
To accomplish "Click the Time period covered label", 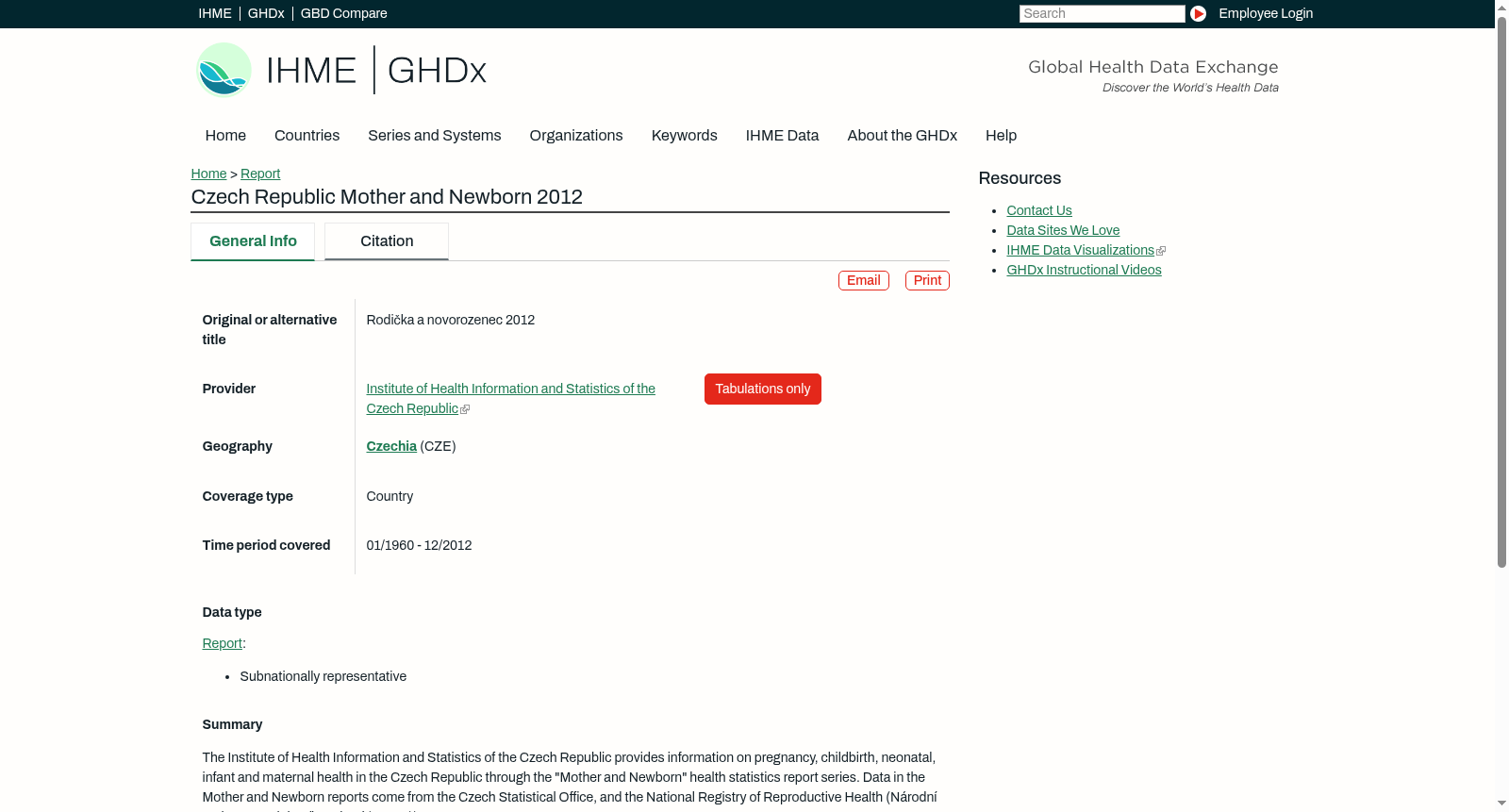I will tap(267, 545).
